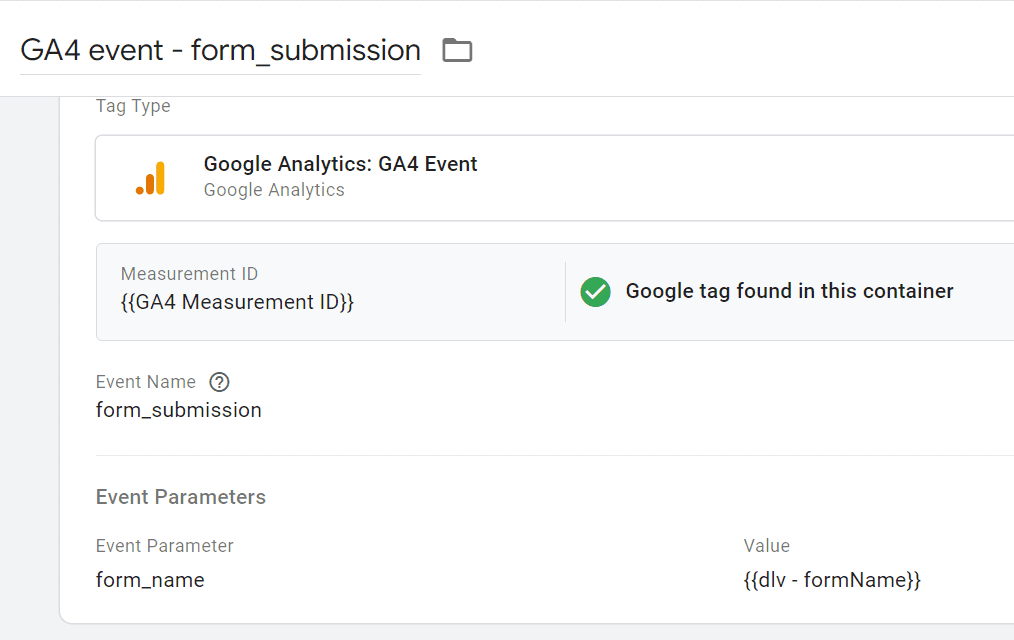Select the form_name parameter entry

coord(150,580)
